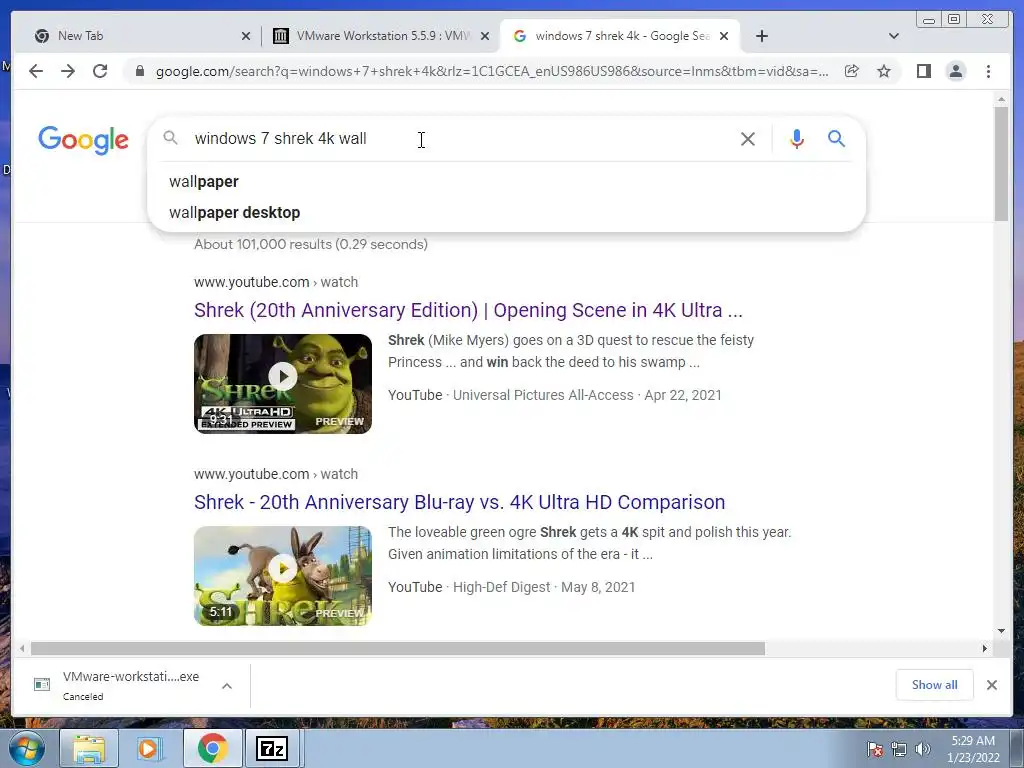Close the VMware Workstation tab
This screenshot has width=1024, height=768.
485,37
